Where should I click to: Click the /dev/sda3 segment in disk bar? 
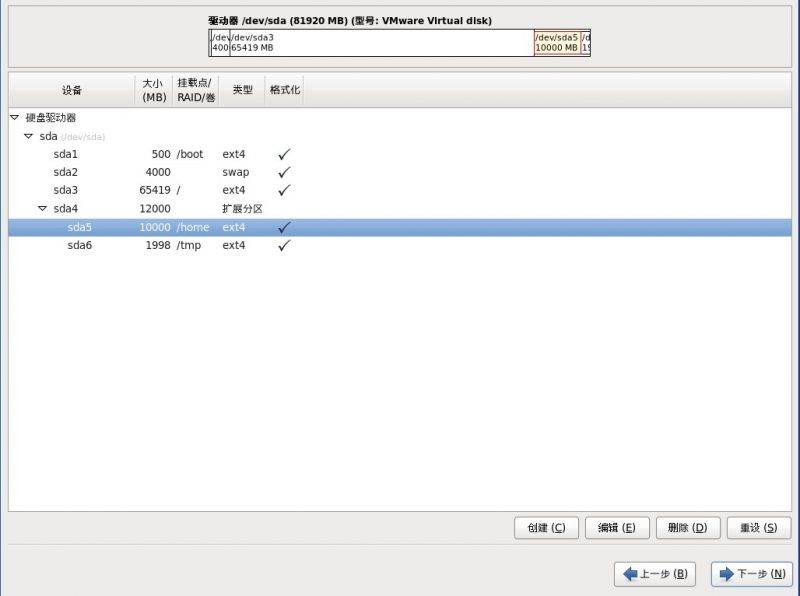pyautogui.click(x=380, y=42)
